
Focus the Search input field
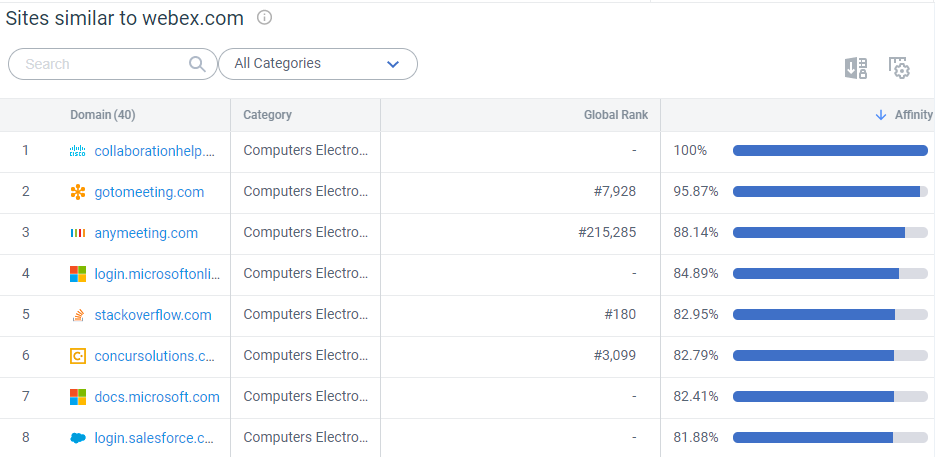[113, 64]
